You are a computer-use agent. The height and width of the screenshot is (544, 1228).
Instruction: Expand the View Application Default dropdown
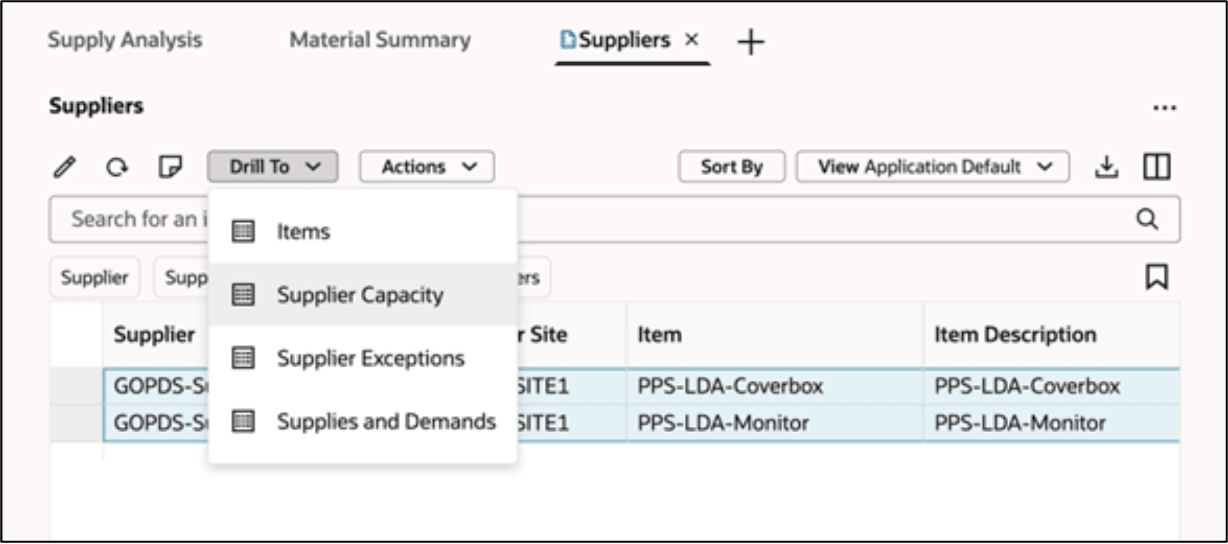[932, 167]
